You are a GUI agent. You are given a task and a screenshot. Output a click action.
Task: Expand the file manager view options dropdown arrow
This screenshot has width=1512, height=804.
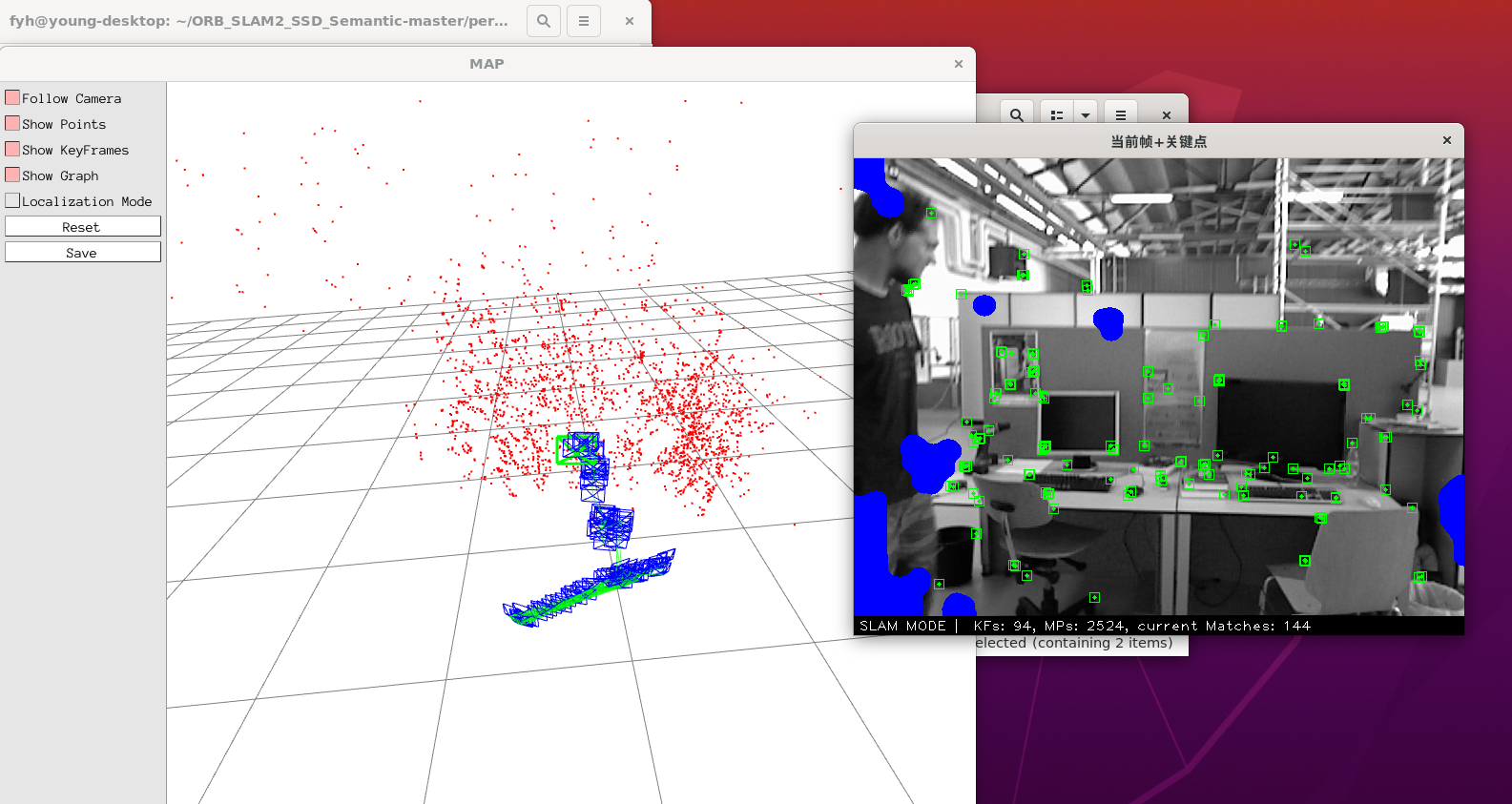pyautogui.click(x=1086, y=114)
